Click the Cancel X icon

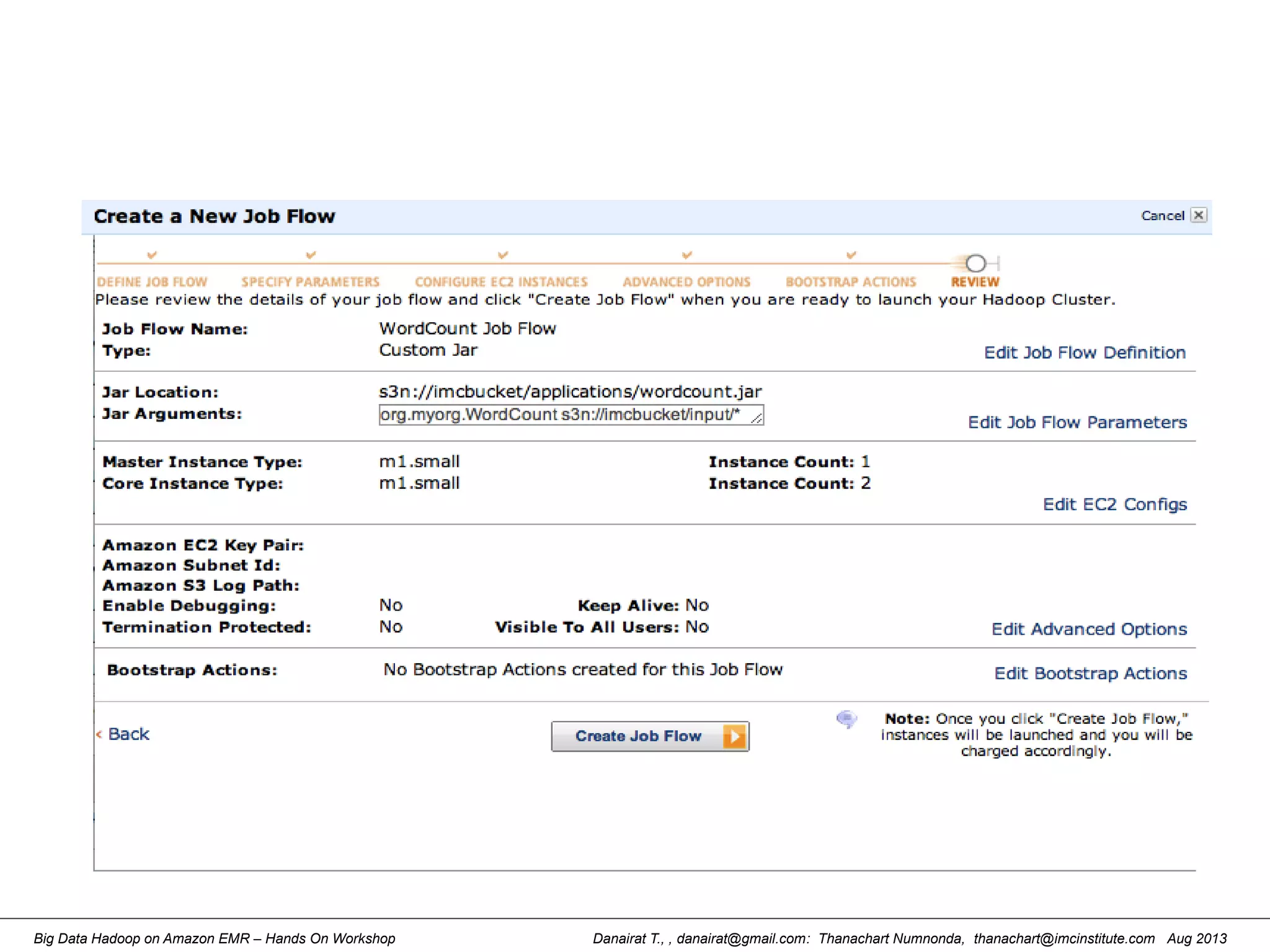(1199, 215)
